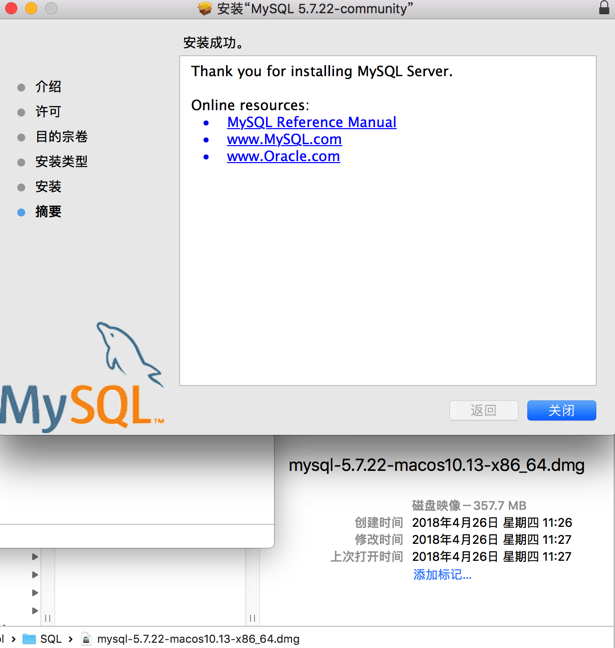615x648 pixels.
Task: Open the MySQL Reference Manual link
Action: 312,122
